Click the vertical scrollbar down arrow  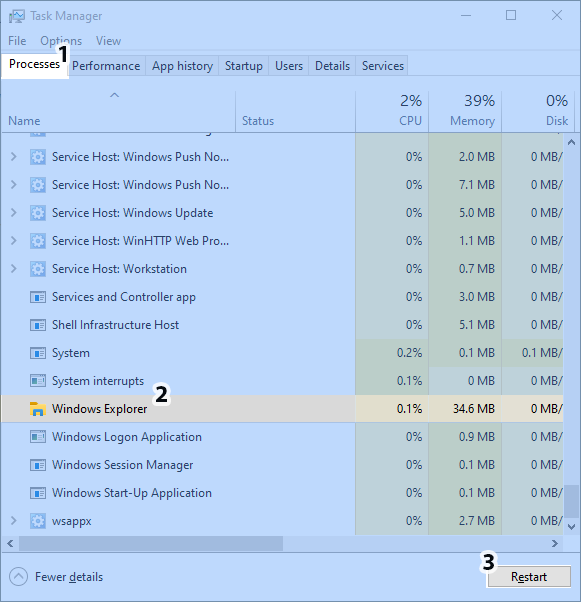point(571,526)
